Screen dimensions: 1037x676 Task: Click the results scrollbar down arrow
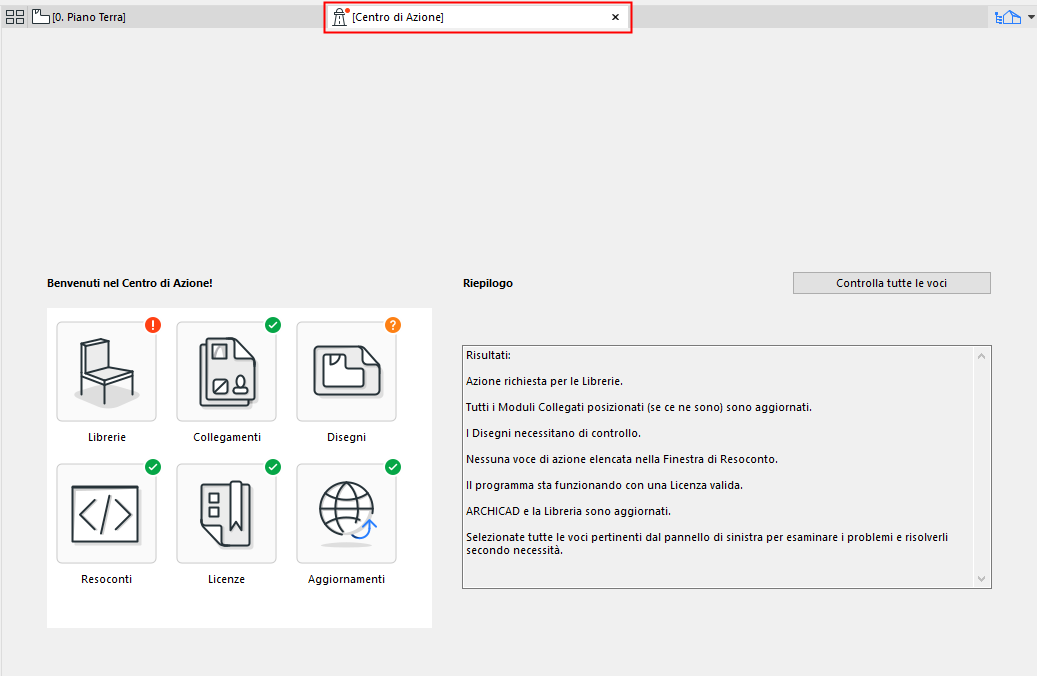point(982,579)
